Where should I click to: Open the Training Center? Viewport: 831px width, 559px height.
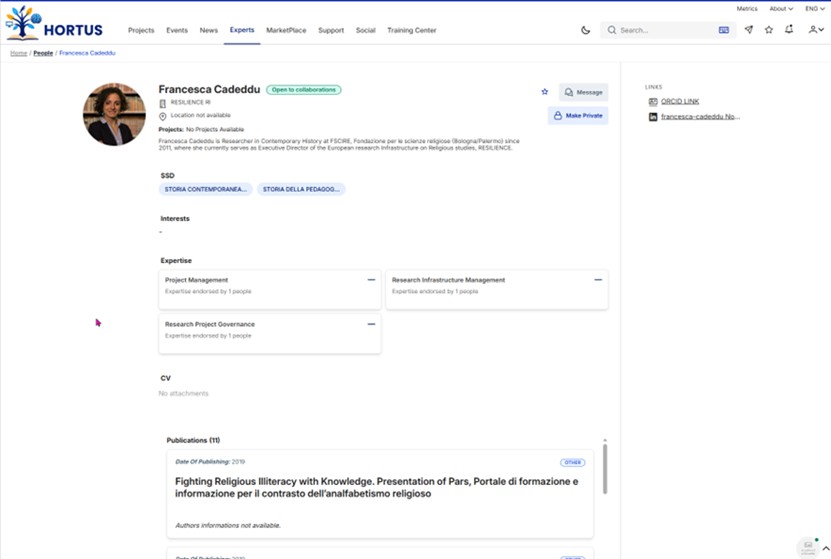pyautogui.click(x=412, y=30)
